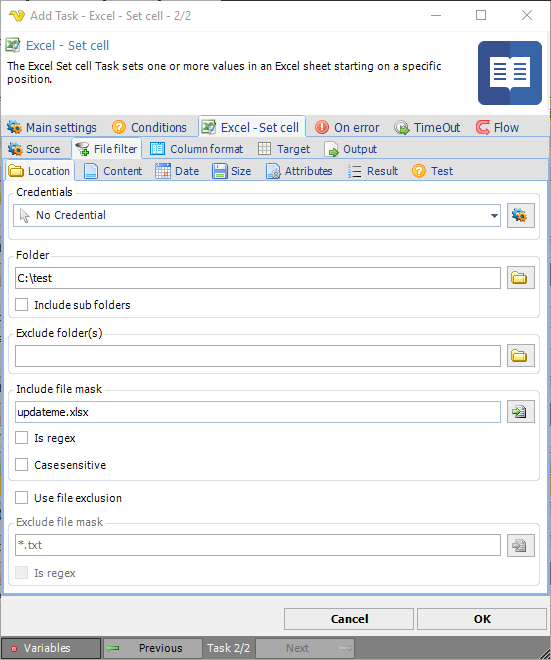Click into the Folder path field
Viewport: 551px width, 660px height.
coord(258,278)
